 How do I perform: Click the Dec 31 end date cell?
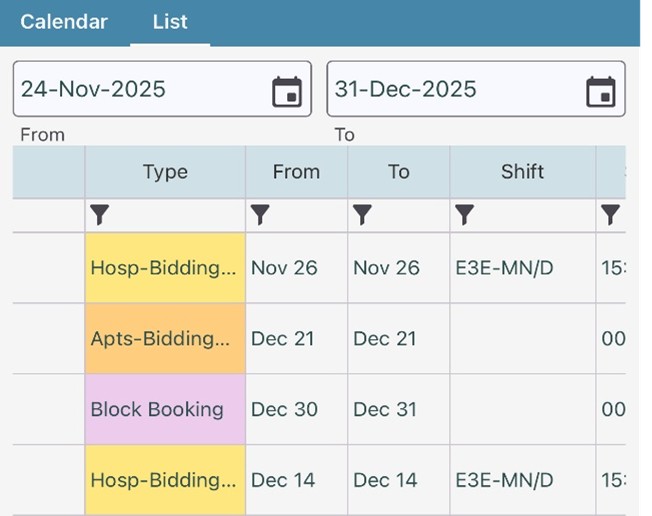click(x=385, y=409)
